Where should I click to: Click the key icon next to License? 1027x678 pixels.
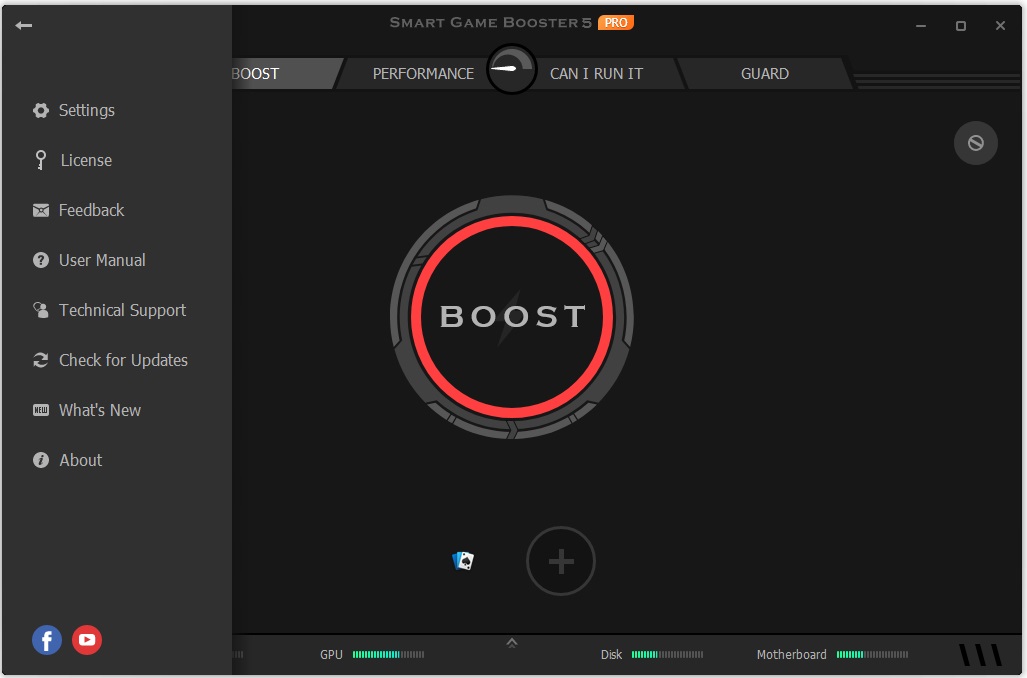[41, 160]
